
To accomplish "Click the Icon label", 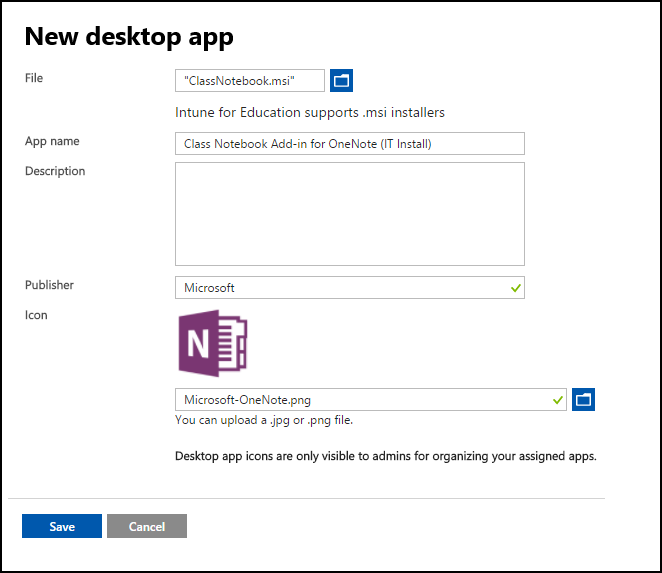I will 36,315.
